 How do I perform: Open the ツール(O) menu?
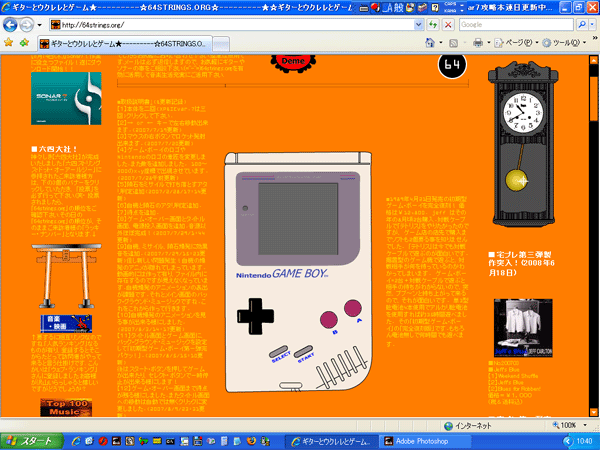pos(564,42)
